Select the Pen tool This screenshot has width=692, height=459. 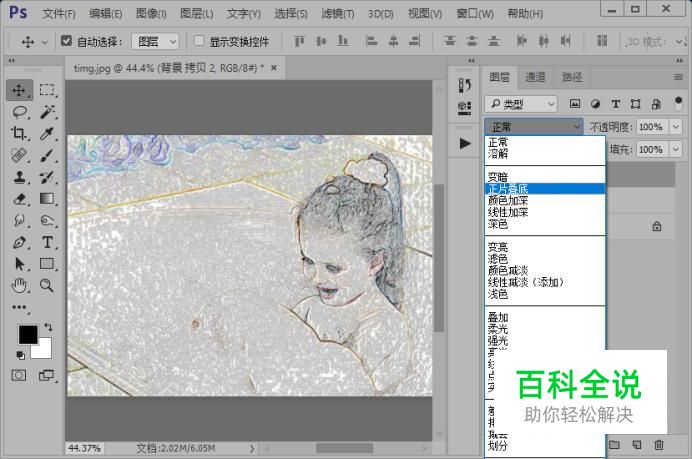pyautogui.click(x=19, y=242)
